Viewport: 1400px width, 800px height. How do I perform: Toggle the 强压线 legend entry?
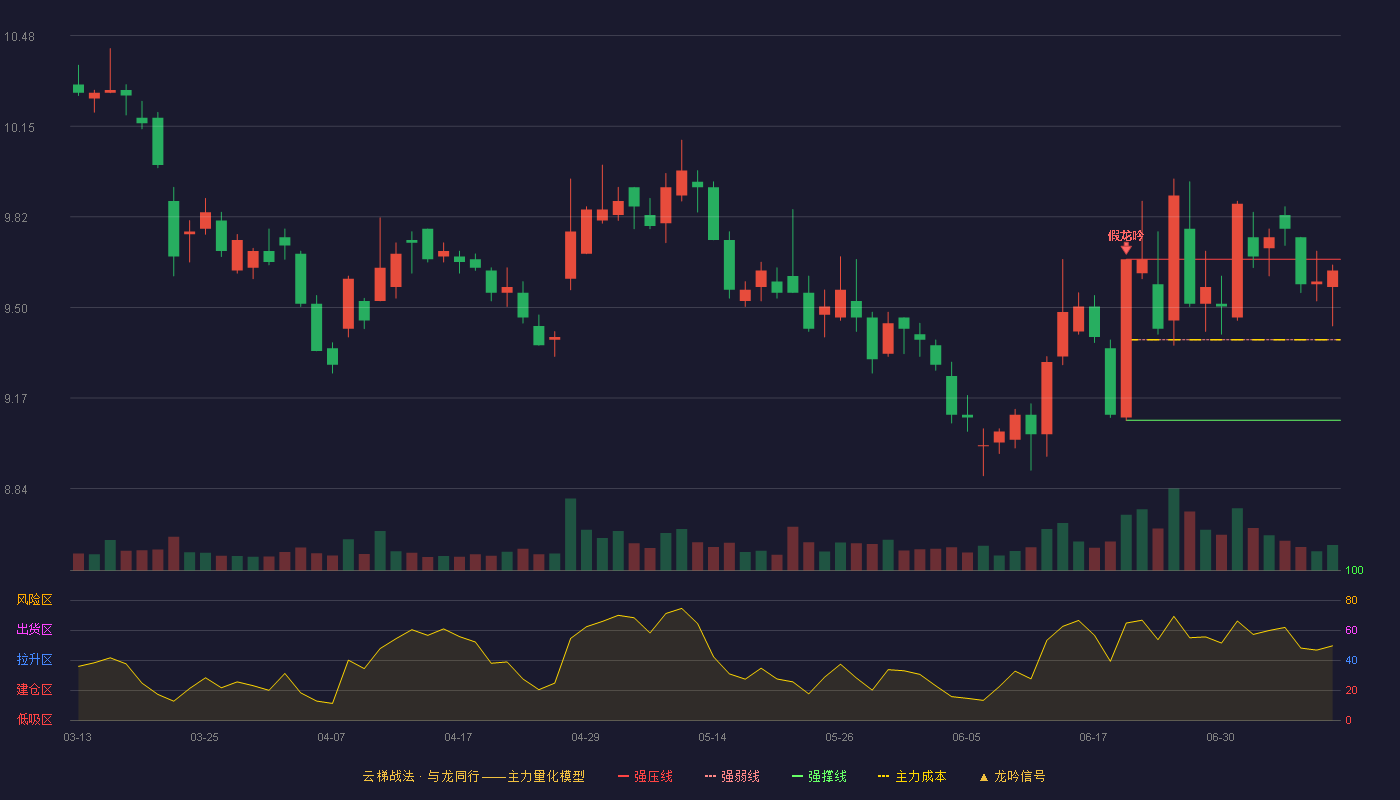(645, 776)
